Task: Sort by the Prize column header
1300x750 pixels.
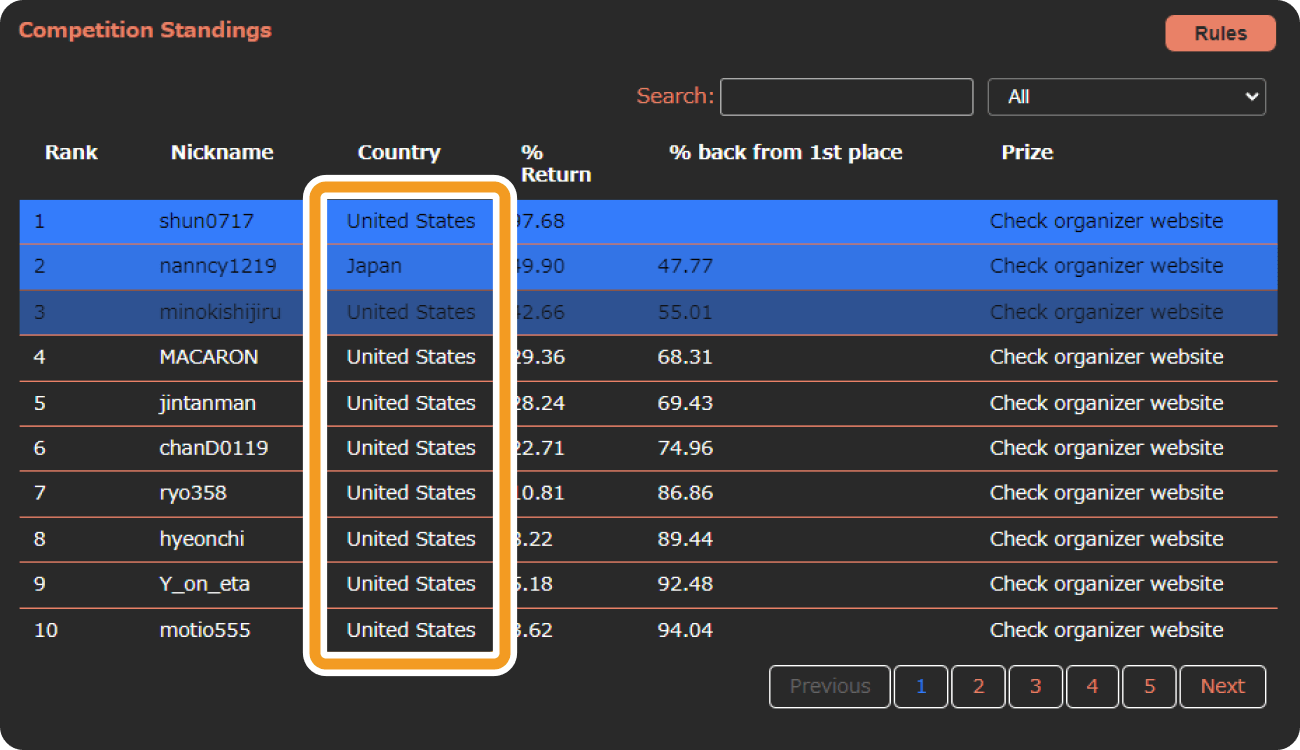Action: point(1027,153)
